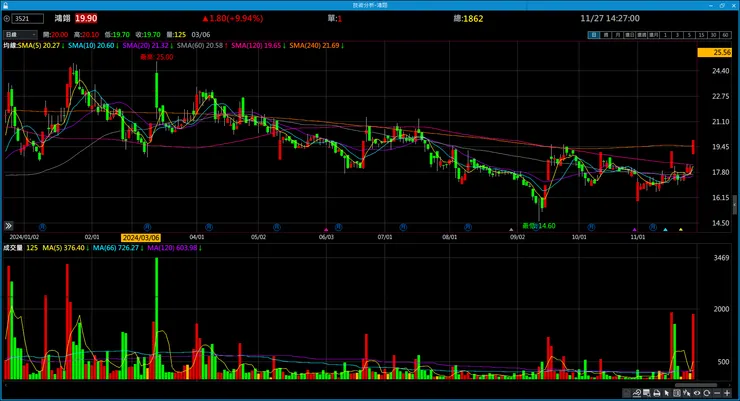Click the SMA(5) 20.27 moving average label
740x401 pixels.
point(41,46)
